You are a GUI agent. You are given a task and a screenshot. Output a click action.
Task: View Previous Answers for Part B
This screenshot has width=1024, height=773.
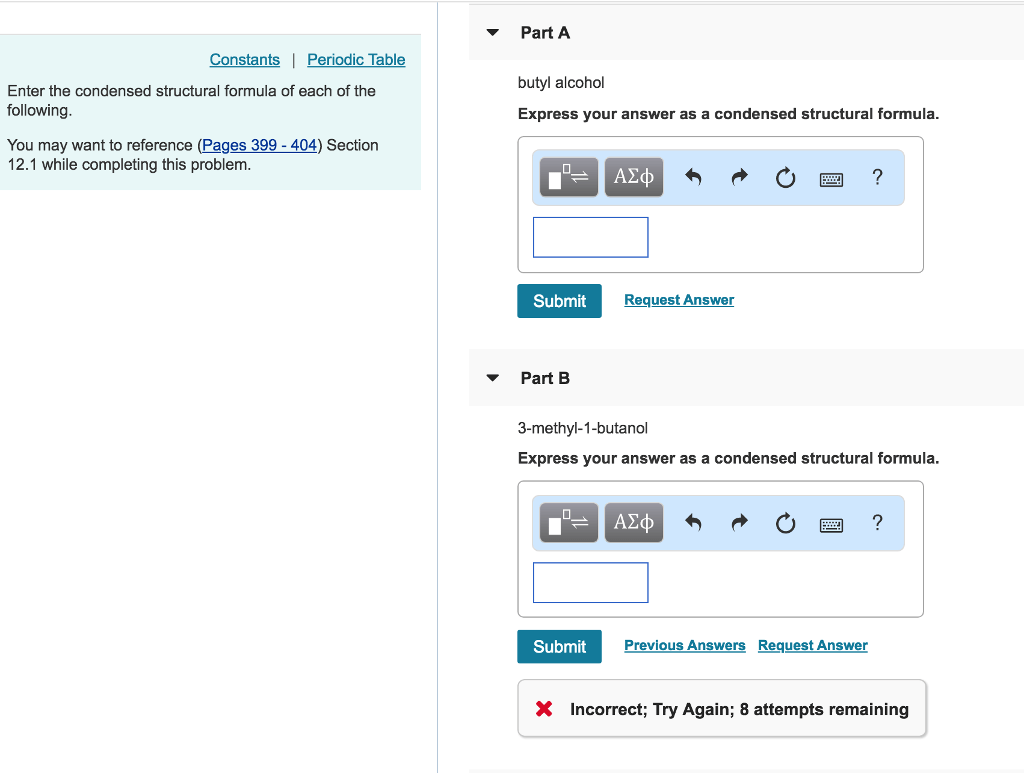coord(684,645)
